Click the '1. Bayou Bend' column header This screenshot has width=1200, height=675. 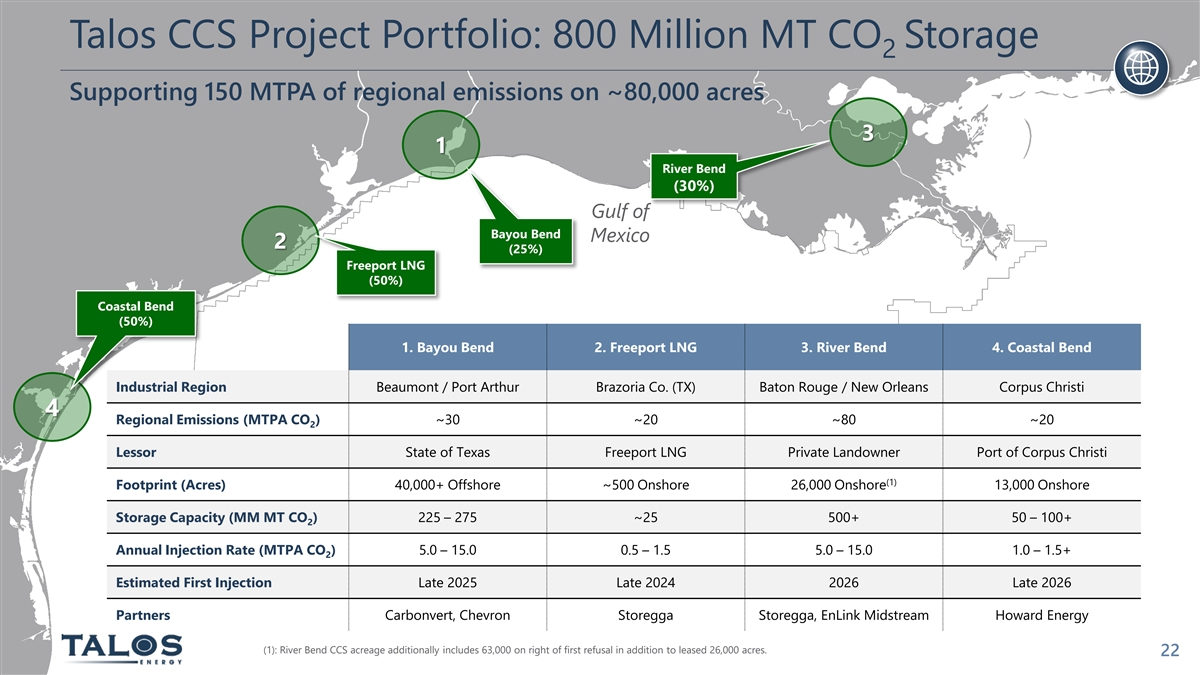click(447, 348)
